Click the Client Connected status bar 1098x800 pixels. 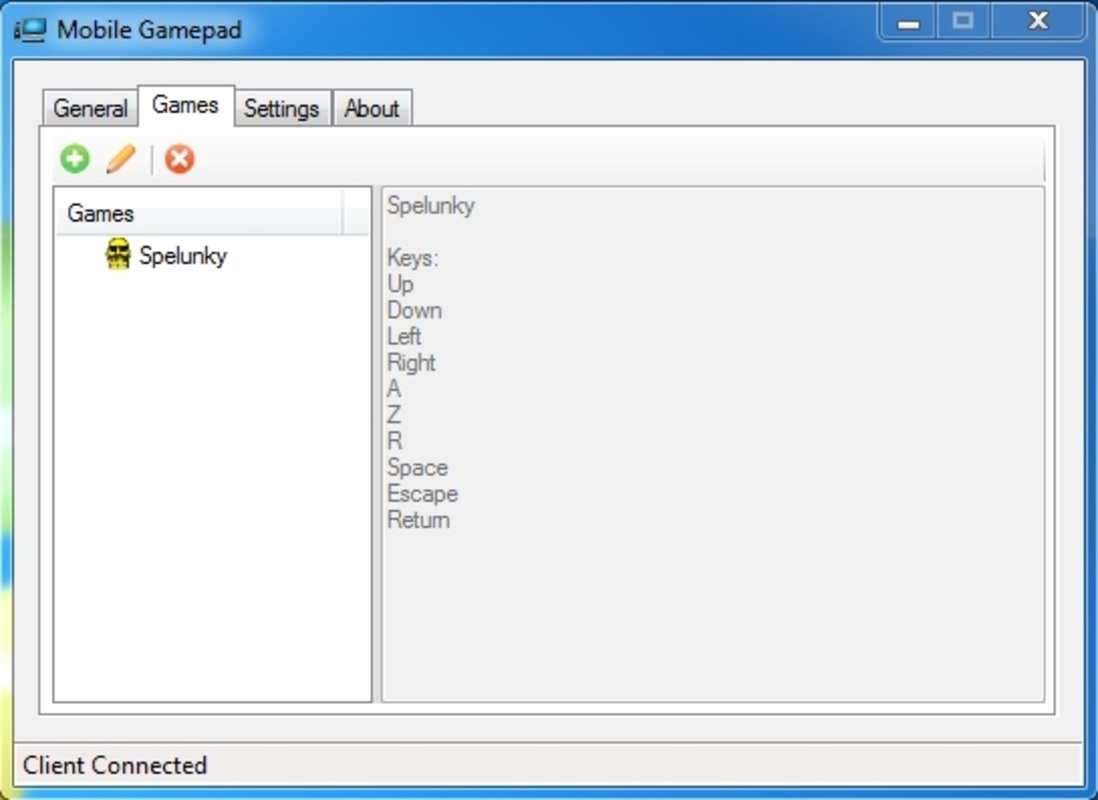[115, 765]
